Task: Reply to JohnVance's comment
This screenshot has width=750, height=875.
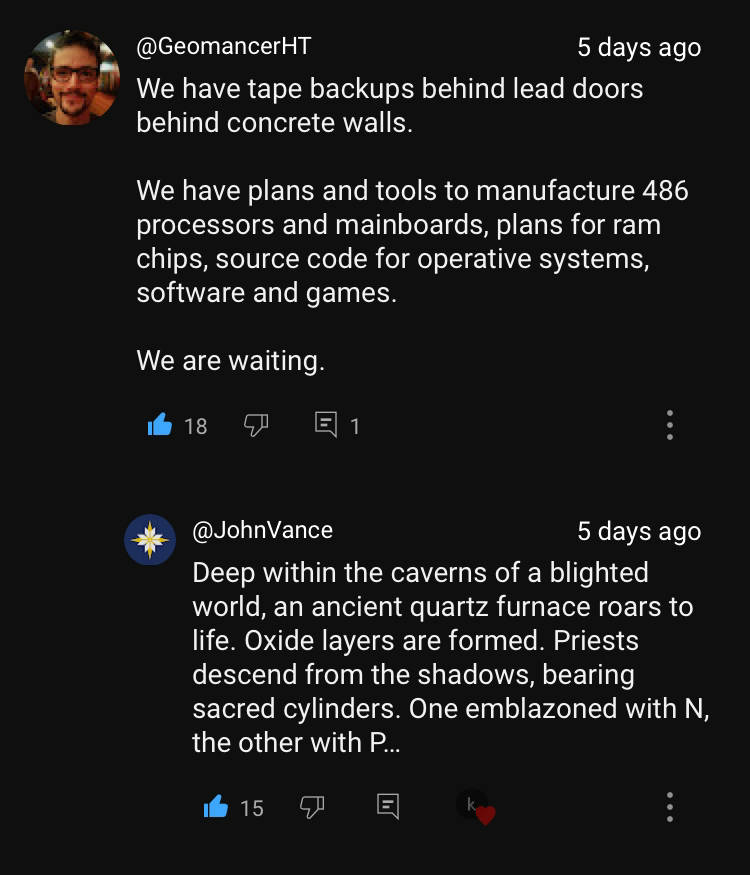Action: pyautogui.click(x=388, y=806)
